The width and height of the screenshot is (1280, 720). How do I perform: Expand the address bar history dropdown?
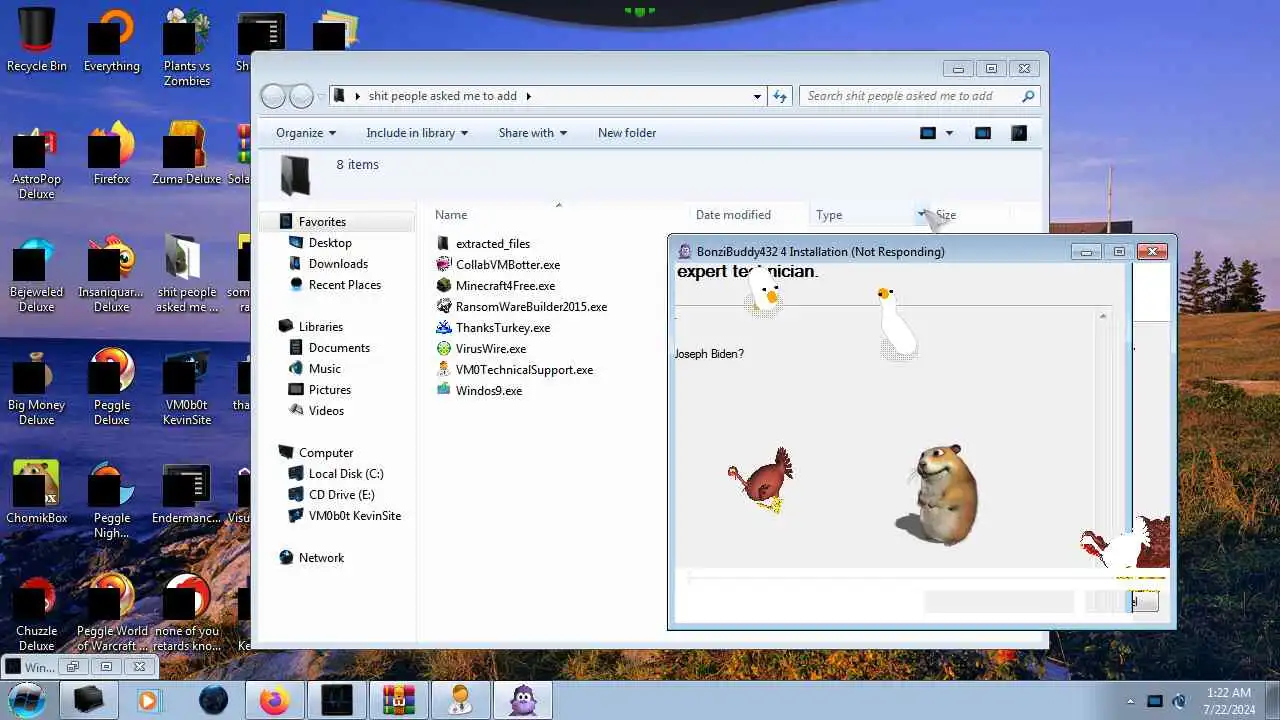tap(757, 96)
